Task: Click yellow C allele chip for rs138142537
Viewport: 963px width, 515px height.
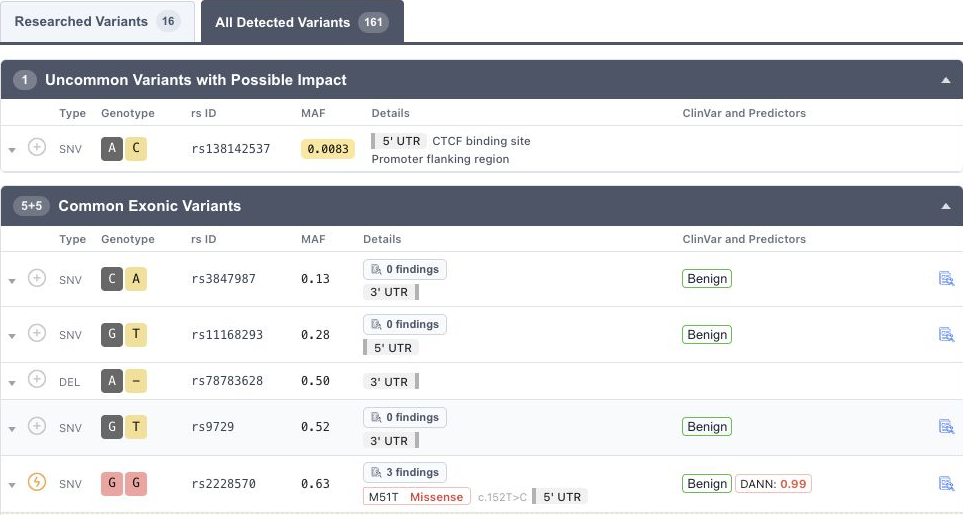Action: coord(136,148)
